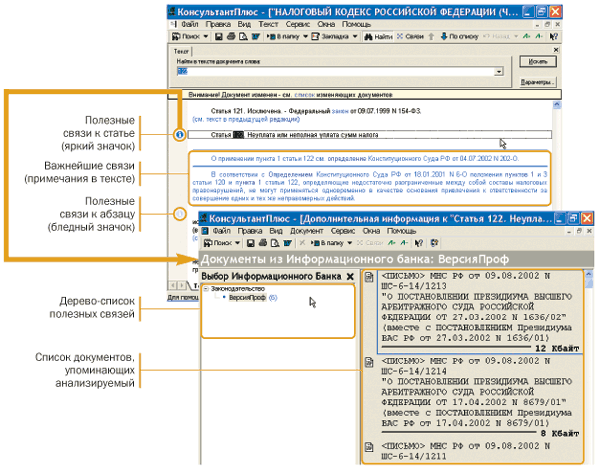Select ВерсияПроф in the tree list
The height and width of the screenshot is (474, 600).
coord(247,298)
